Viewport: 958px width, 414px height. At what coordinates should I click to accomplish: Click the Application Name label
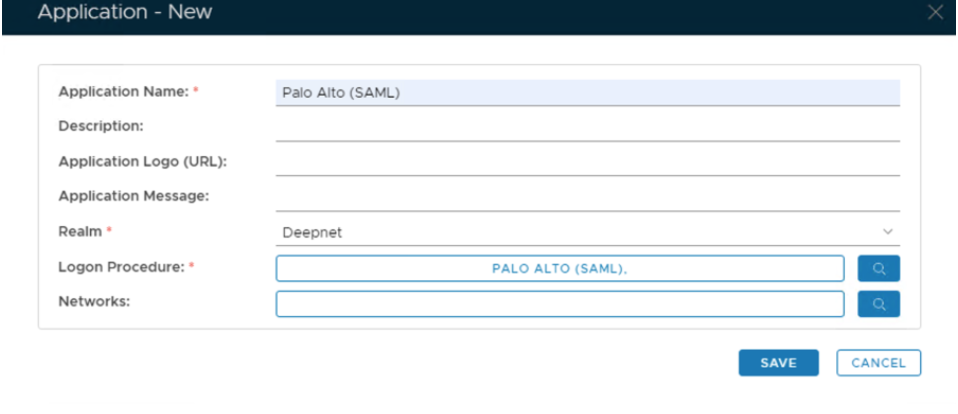coord(123,92)
